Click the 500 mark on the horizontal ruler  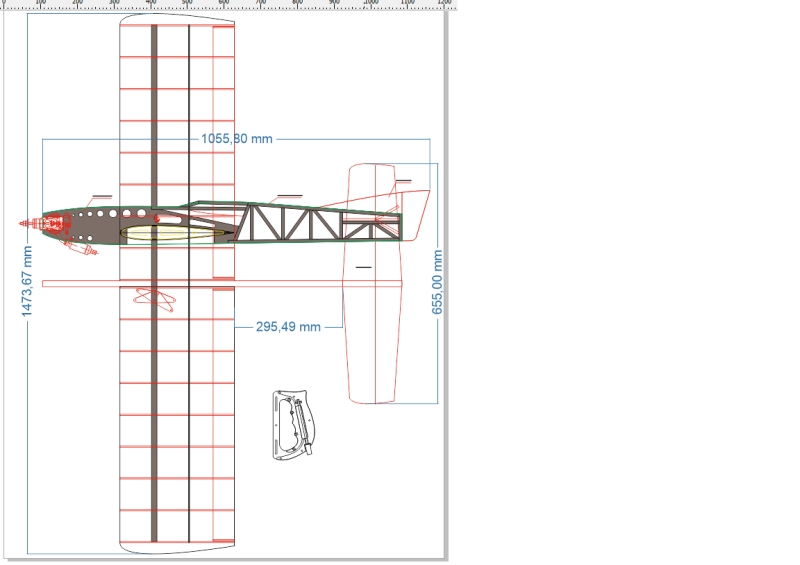(x=187, y=3)
